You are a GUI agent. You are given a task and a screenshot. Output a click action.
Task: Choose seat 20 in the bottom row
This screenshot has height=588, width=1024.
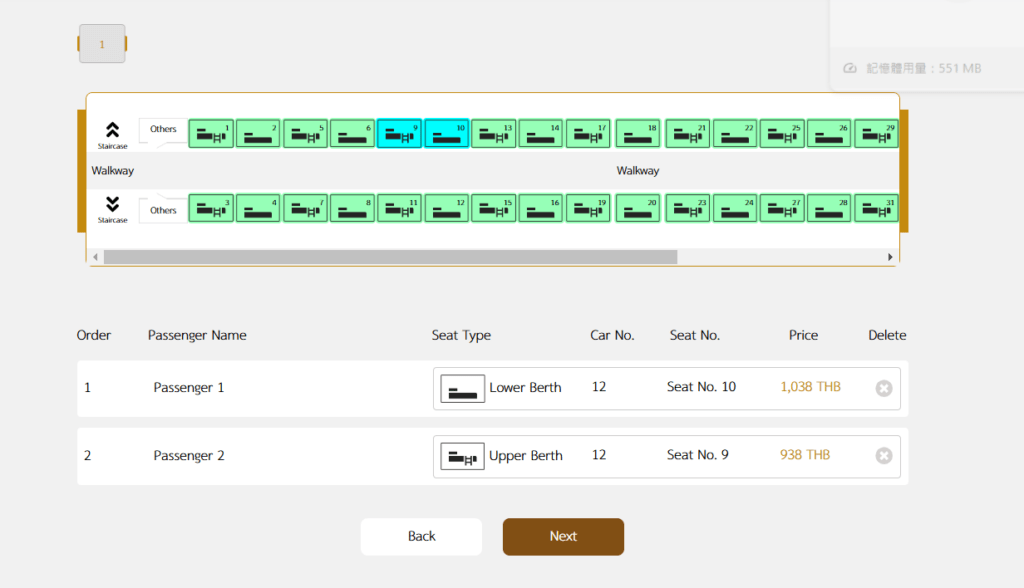638,208
